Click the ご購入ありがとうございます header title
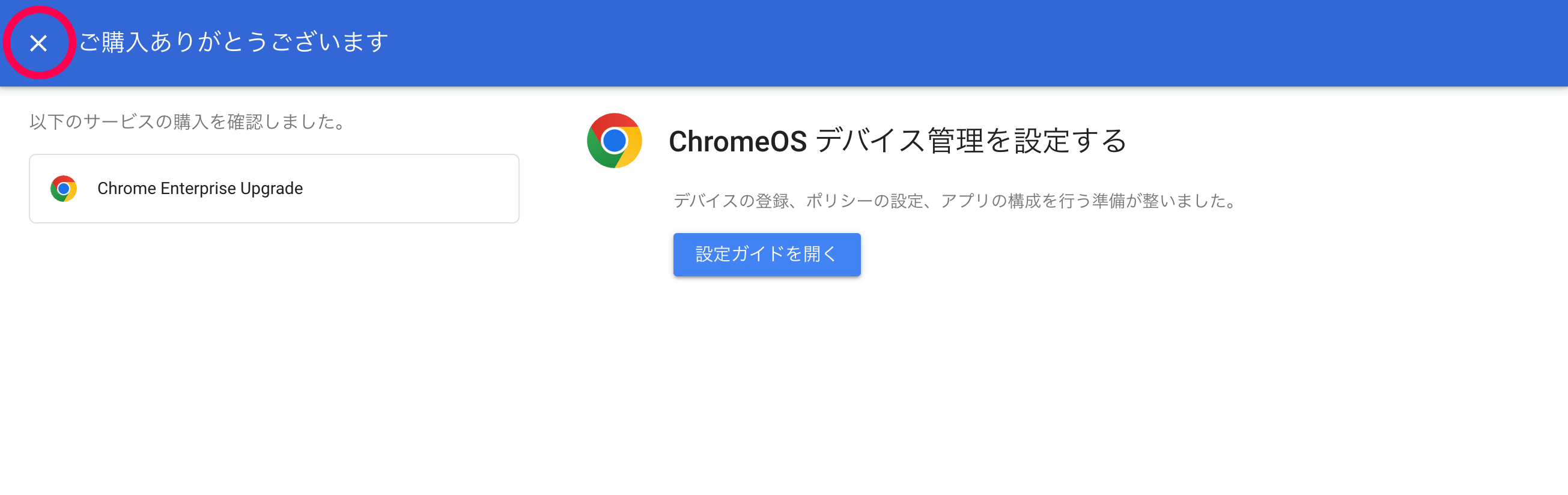Screen dimensions: 1568x495 tap(234, 42)
